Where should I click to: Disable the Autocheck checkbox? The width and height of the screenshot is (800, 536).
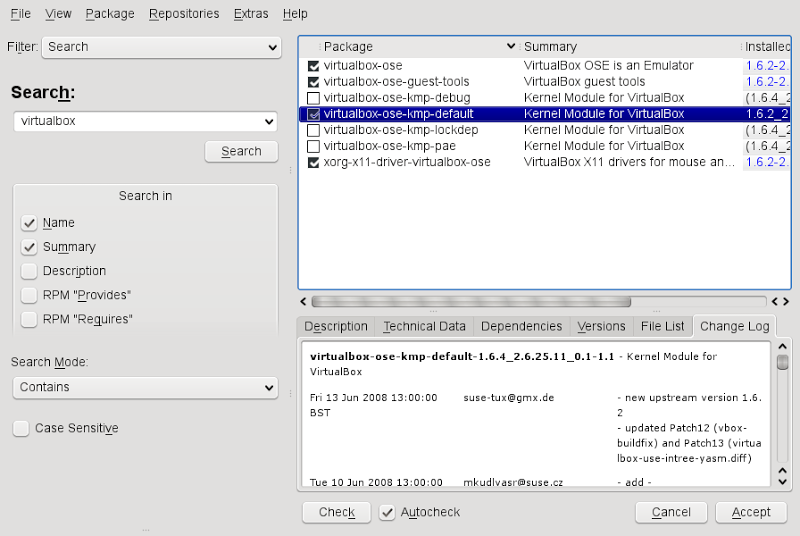[x=388, y=512]
